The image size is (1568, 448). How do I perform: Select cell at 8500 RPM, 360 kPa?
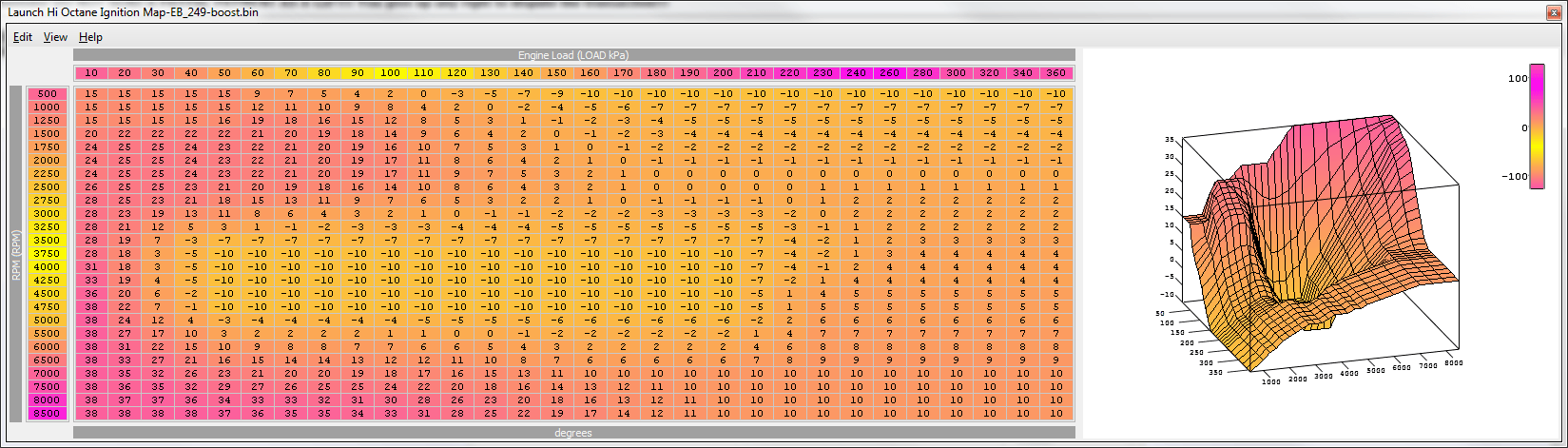tap(1055, 414)
